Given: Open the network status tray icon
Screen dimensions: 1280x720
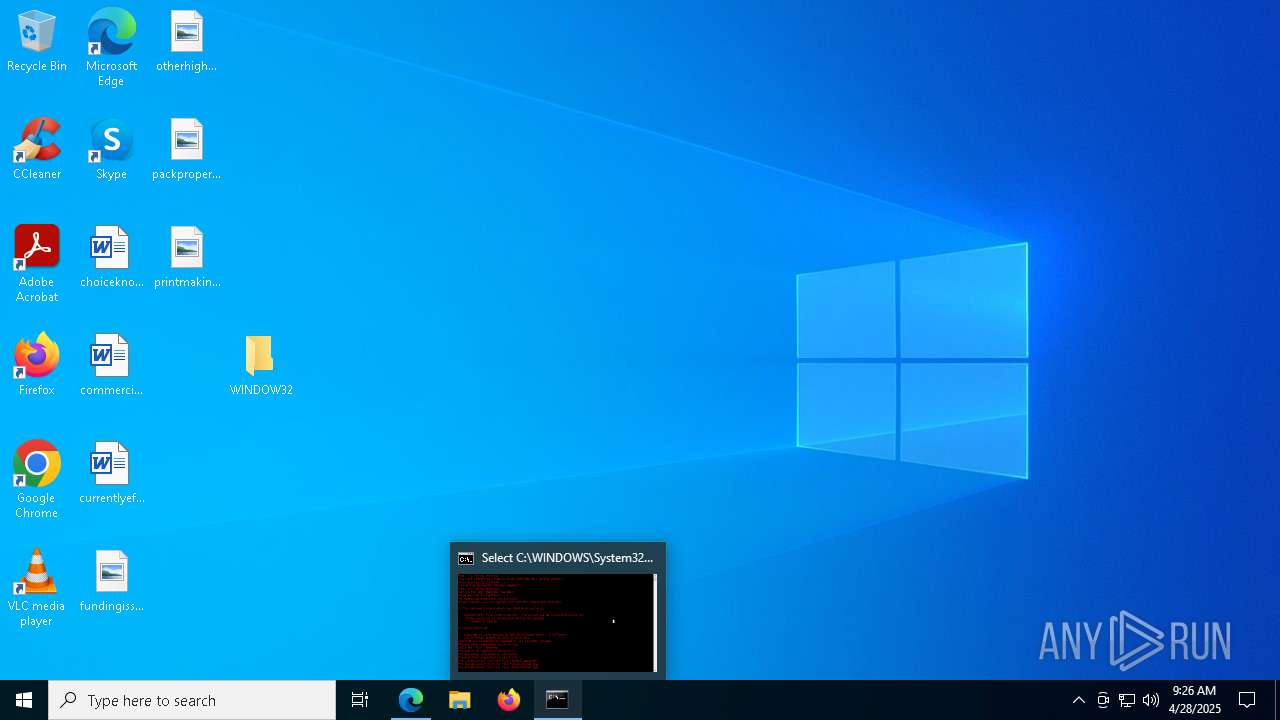Looking at the screenshot, I should click(x=1127, y=700).
